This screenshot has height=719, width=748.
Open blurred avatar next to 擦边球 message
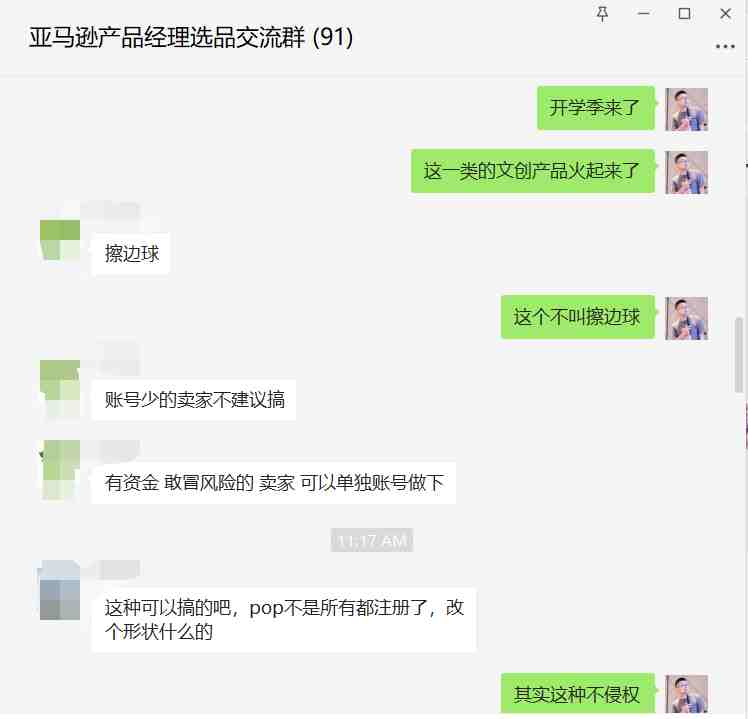60,240
